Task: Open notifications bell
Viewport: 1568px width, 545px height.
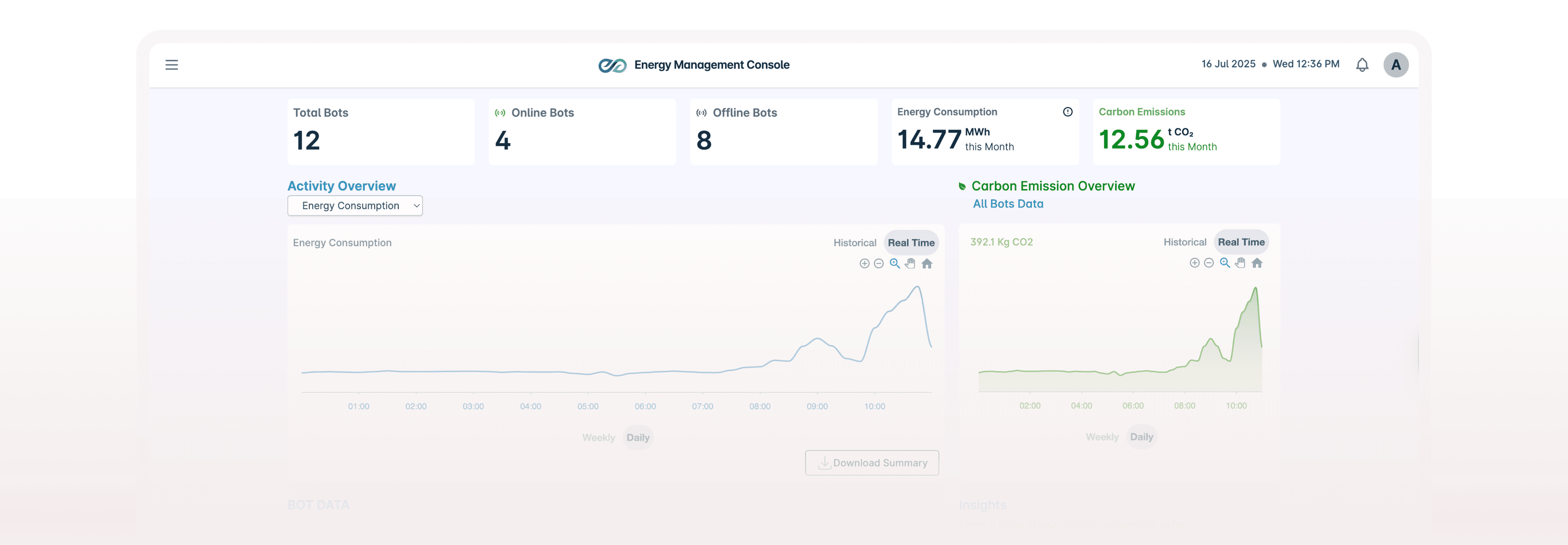Action: (1362, 65)
